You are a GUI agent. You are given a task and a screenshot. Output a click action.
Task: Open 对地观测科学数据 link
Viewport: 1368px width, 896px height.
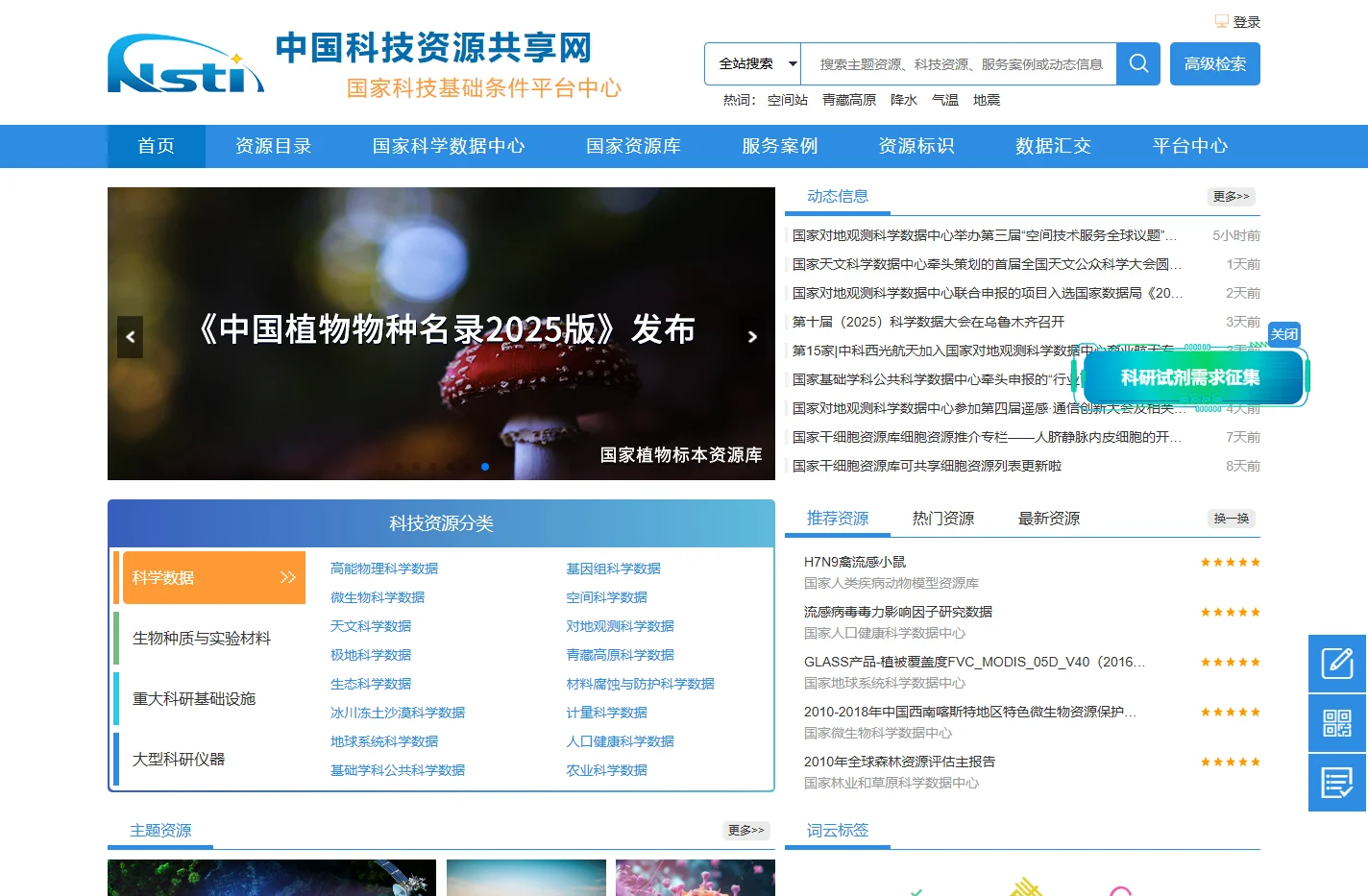coord(620,626)
